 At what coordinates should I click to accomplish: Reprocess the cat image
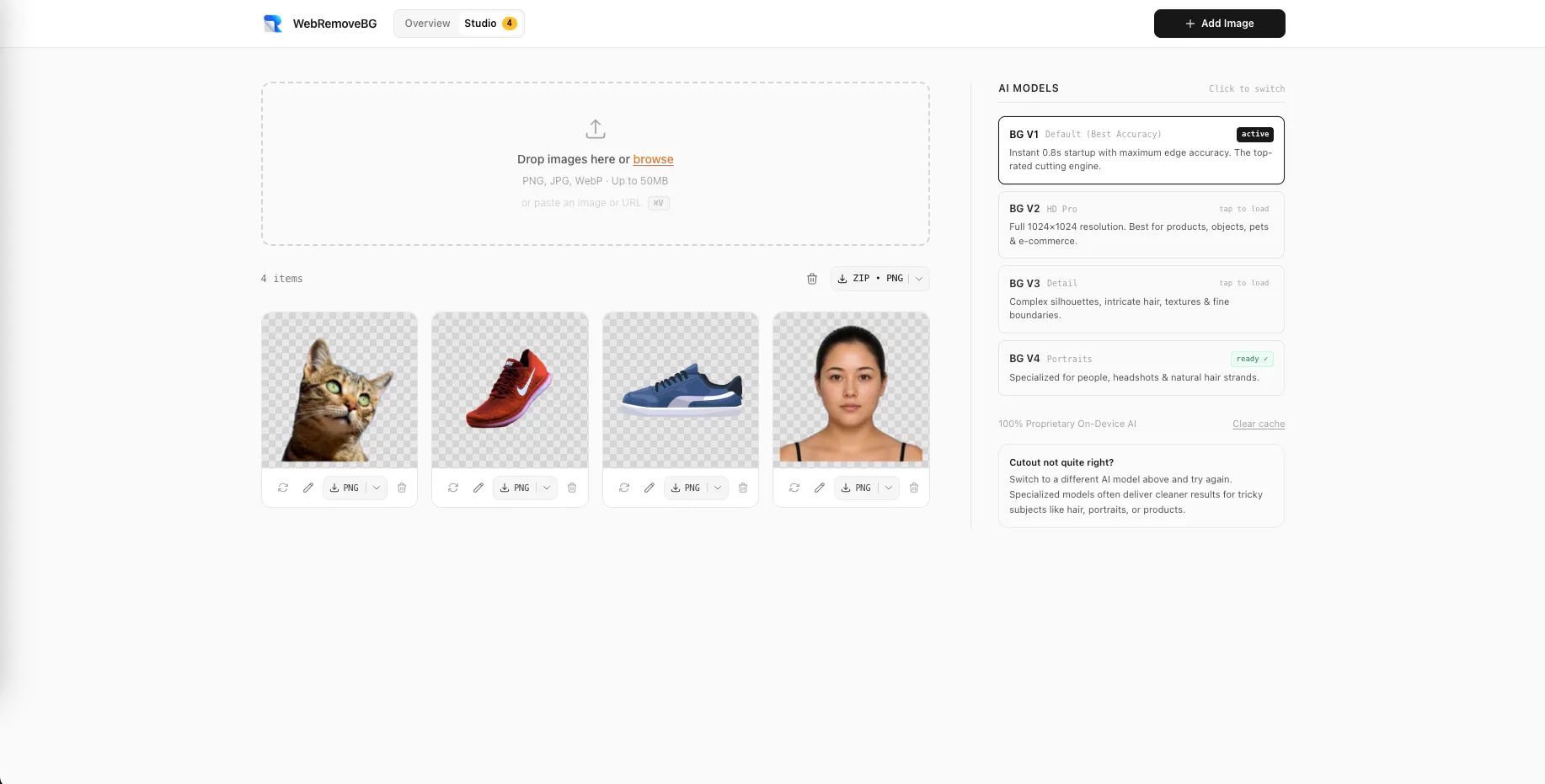point(283,488)
